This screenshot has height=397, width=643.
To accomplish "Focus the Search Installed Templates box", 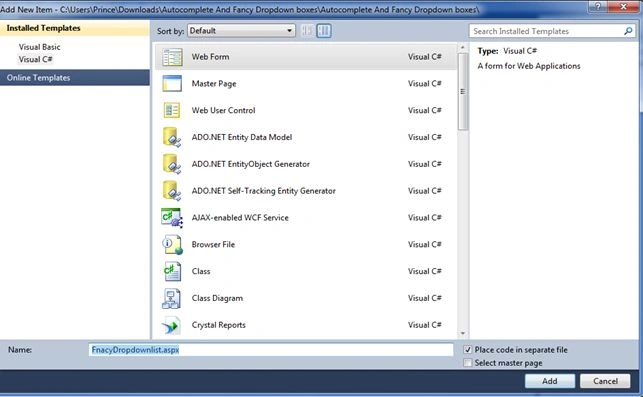I will tap(552, 31).
